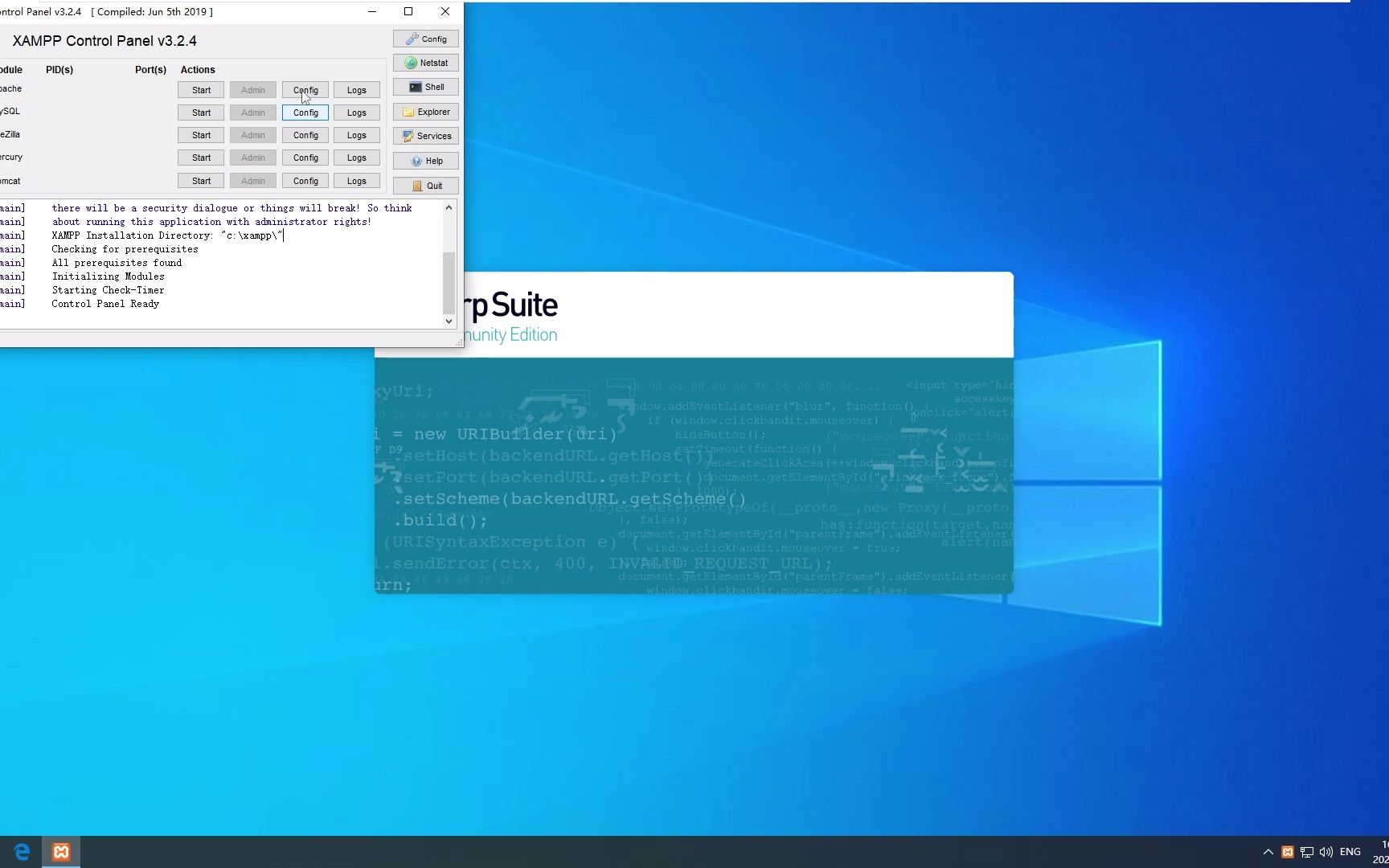Click log line 'Control Panel Ready'
Screen dimensions: 1389x868
(x=105, y=304)
